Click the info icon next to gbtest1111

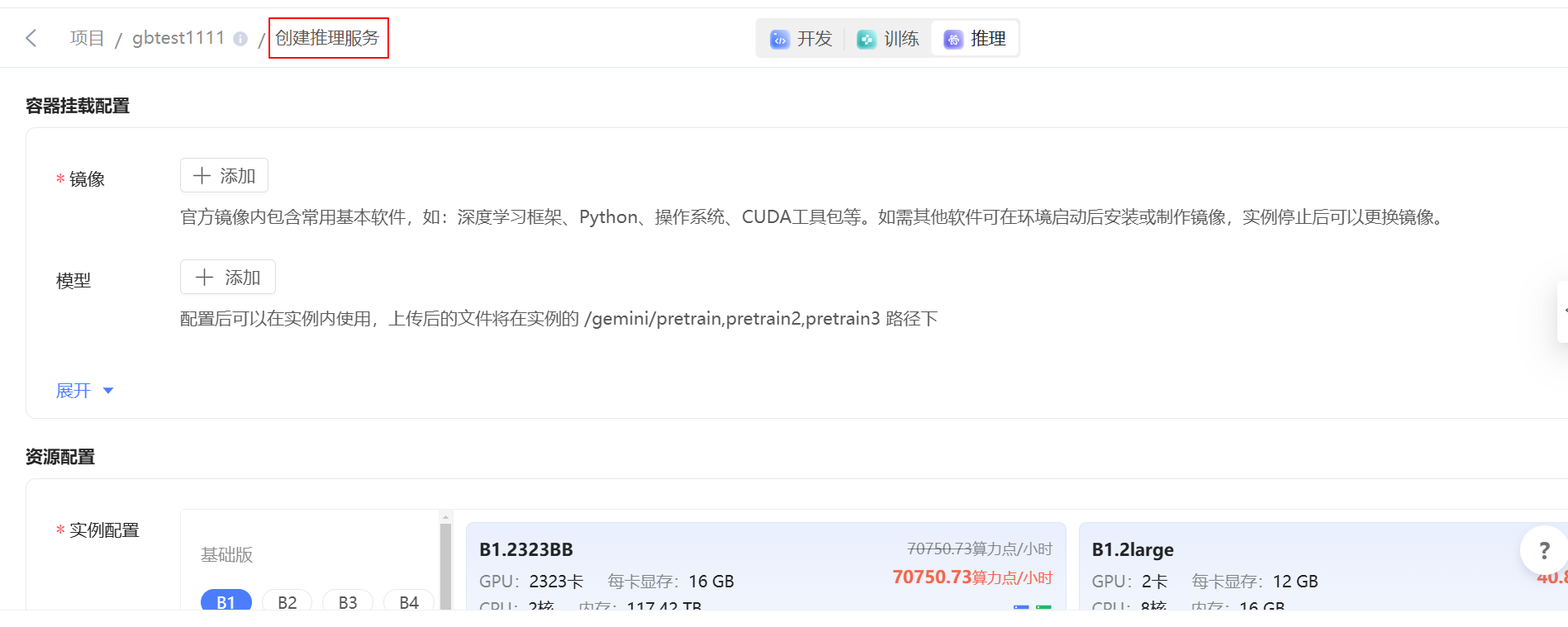coord(240,39)
